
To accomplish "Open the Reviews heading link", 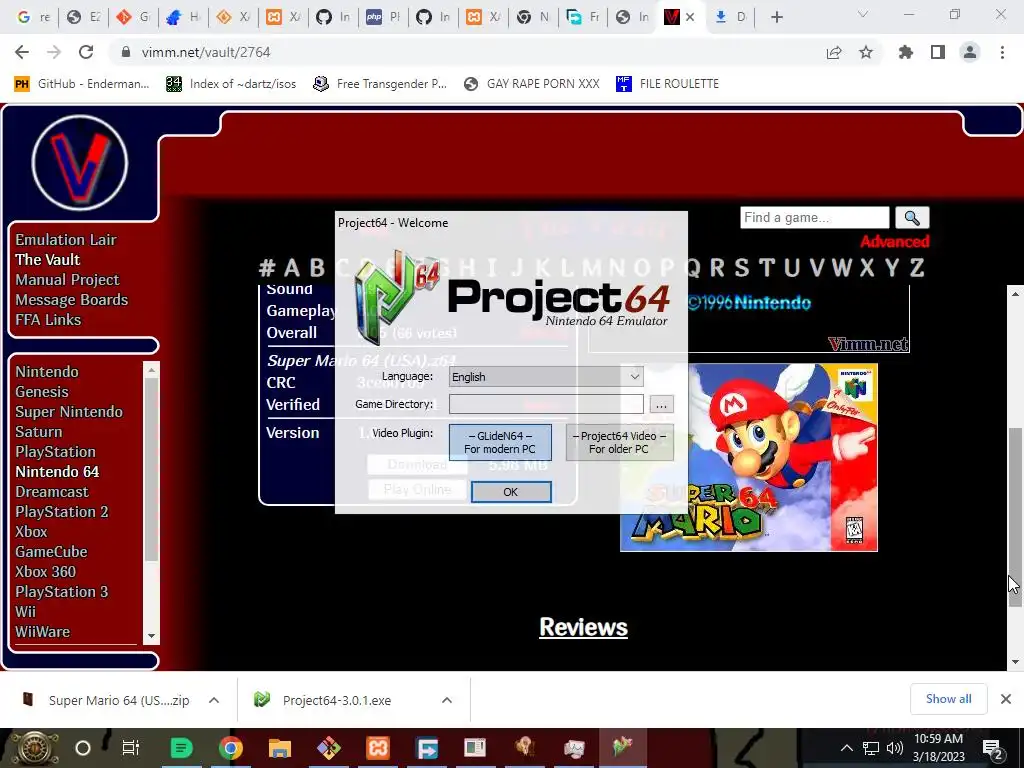I will [x=583, y=627].
